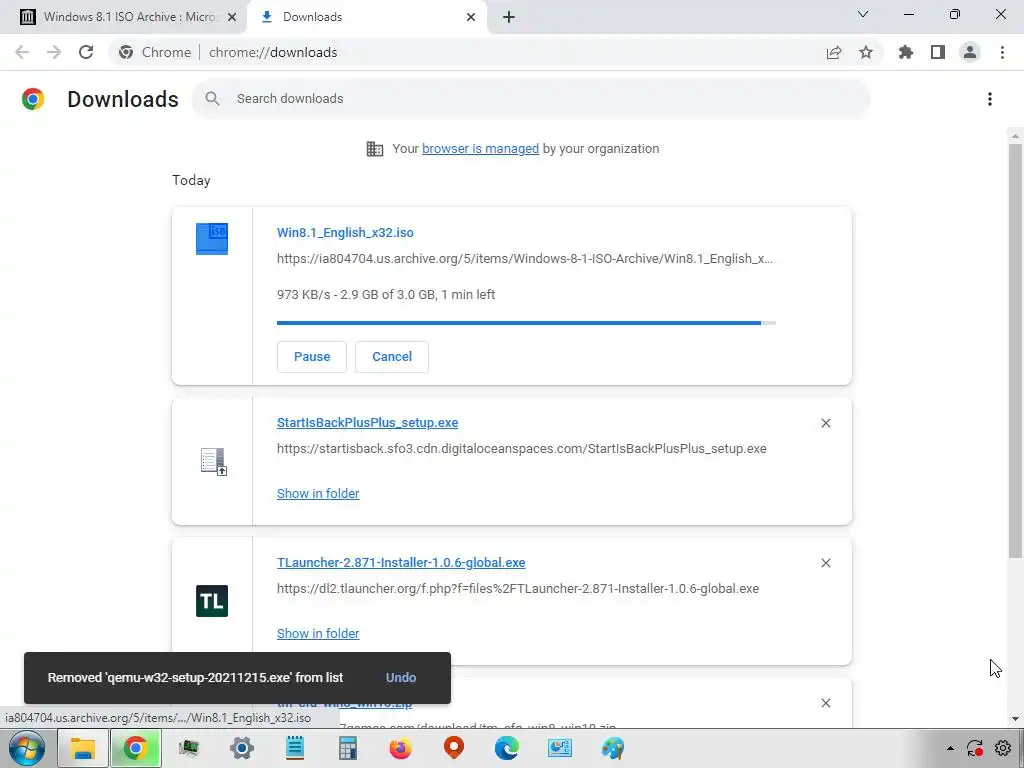The width and height of the screenshot is (1024, 768).
Task: Show hidden system tray icons
Action: [x=950, y=748]
